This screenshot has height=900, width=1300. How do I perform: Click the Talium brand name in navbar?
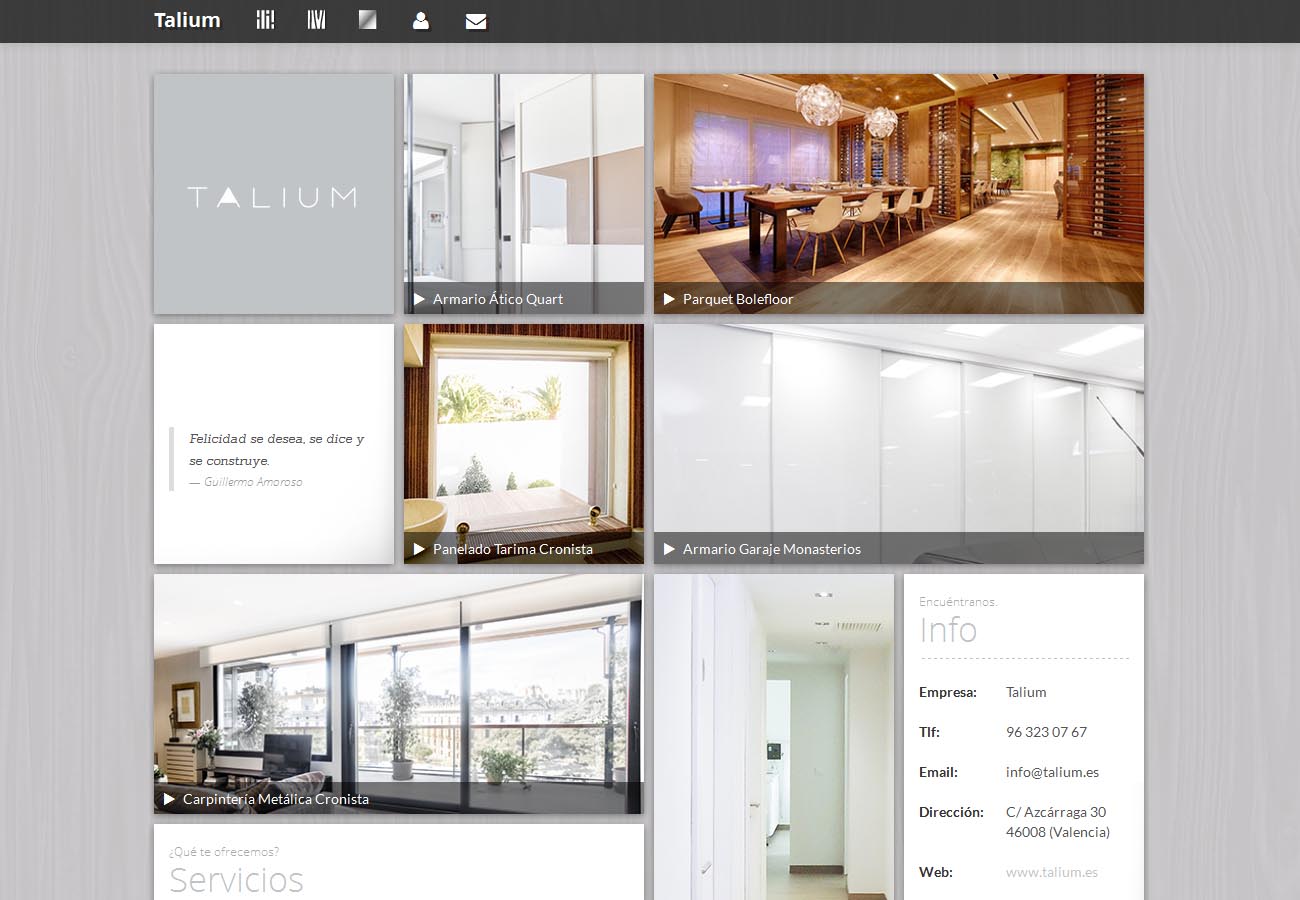[x=187, y=20]
